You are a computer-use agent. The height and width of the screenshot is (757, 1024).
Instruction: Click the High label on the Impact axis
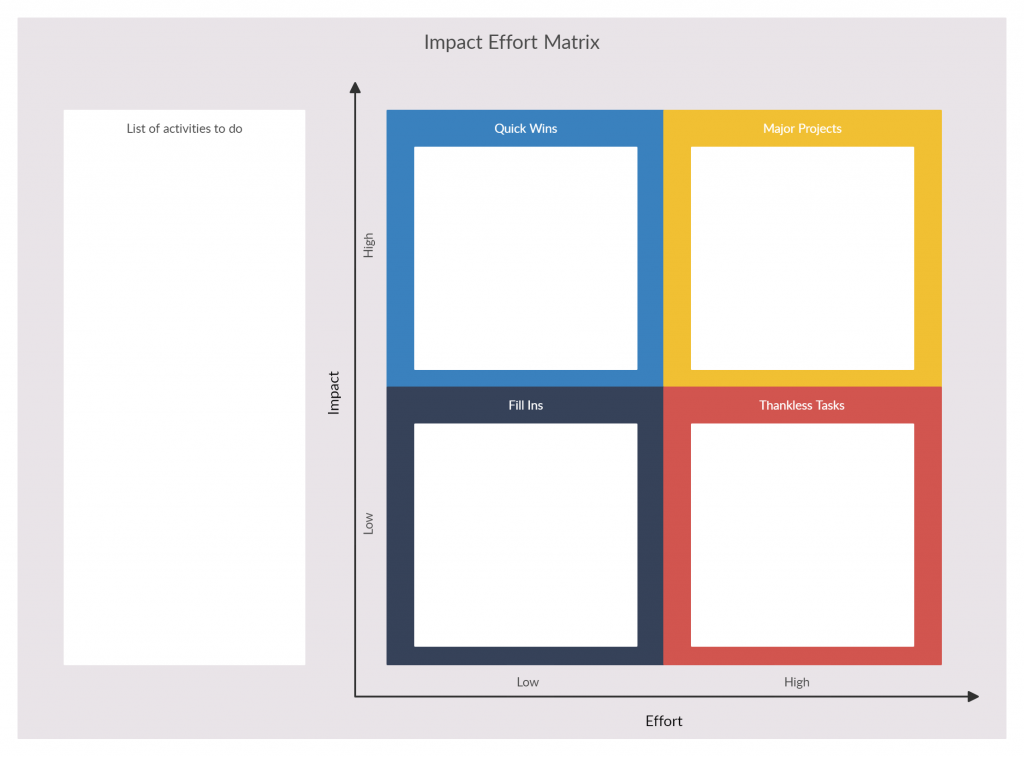click(368, 245)
